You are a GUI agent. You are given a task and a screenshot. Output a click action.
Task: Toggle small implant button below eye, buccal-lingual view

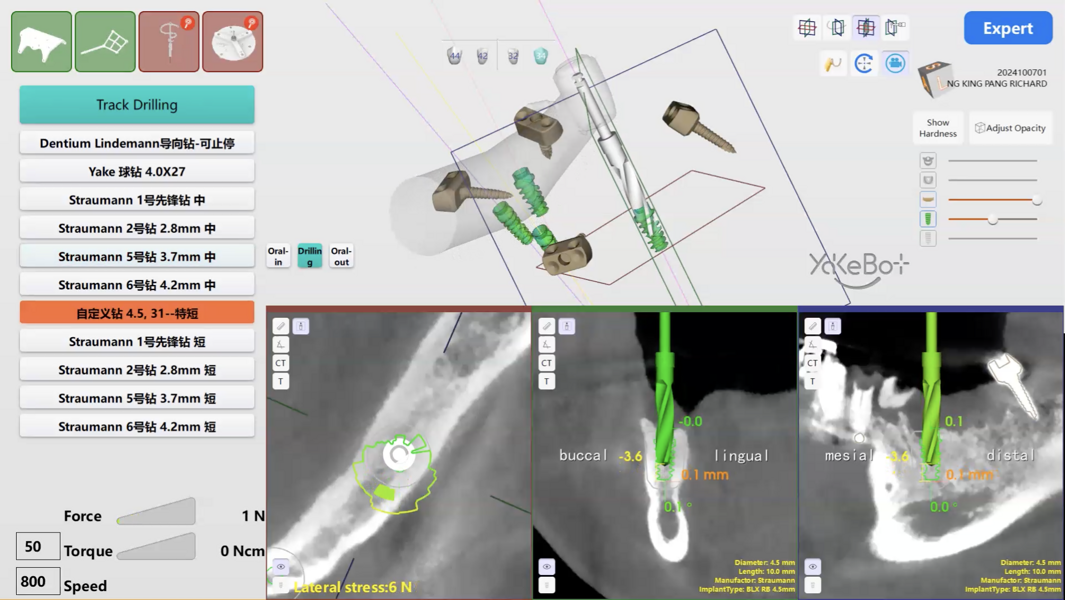click(x=547, y=585)
